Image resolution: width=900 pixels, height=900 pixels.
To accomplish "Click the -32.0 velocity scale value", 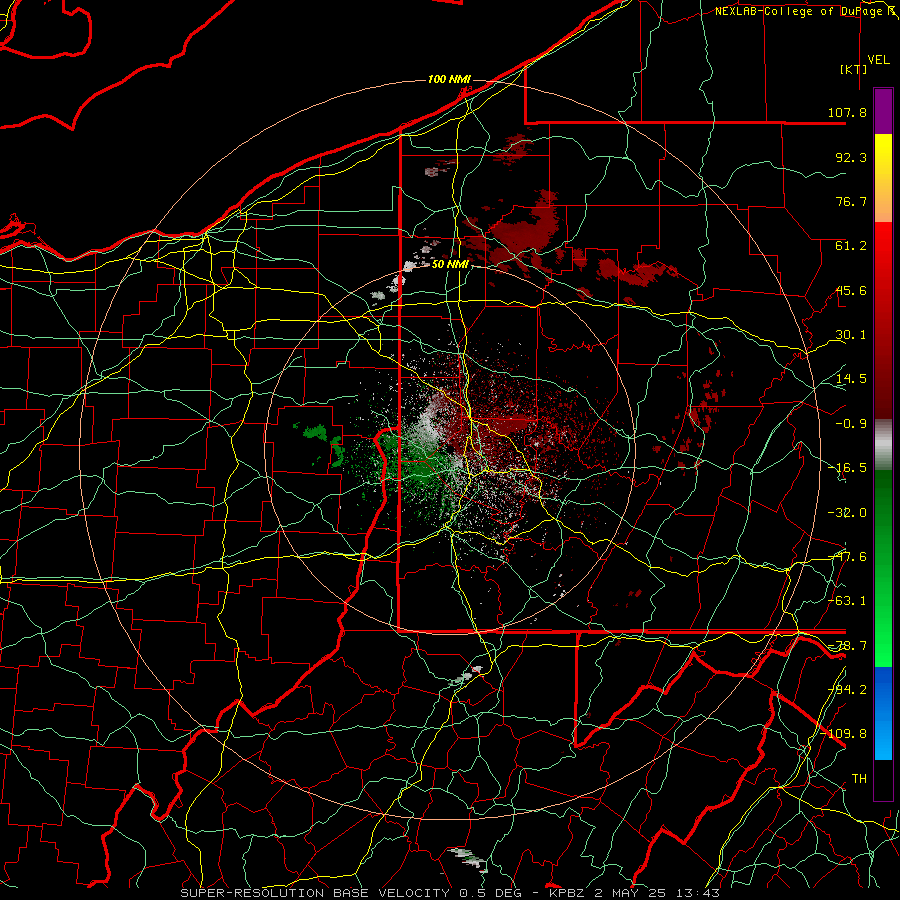I will pyautogui.click(x=848, y=513).
